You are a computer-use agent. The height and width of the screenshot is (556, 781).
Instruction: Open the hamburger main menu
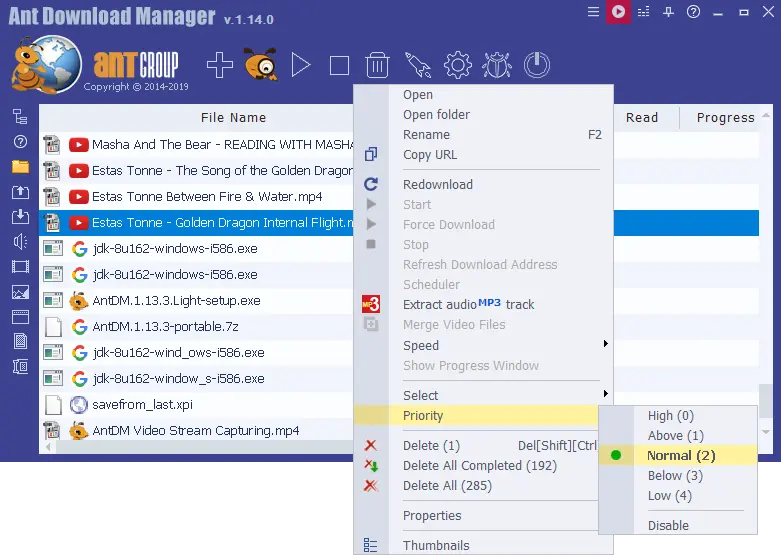(x=593, y=11)
